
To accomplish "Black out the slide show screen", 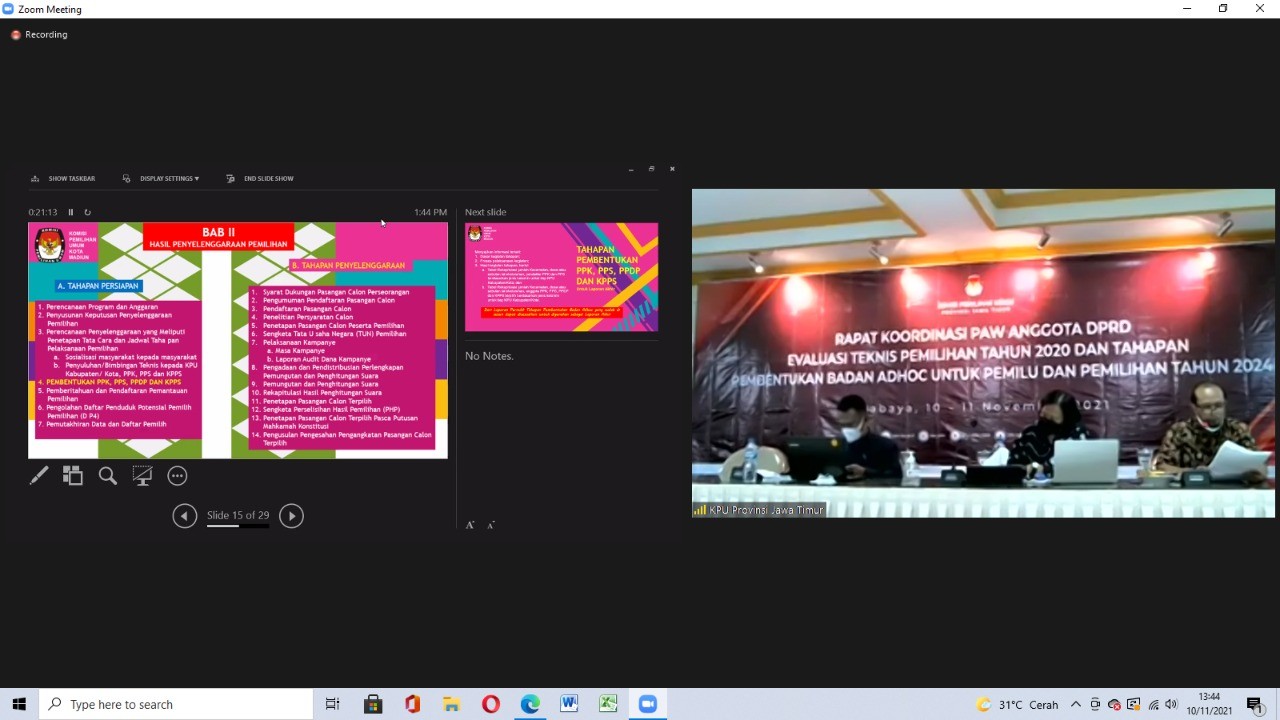I will click(142, 476).
